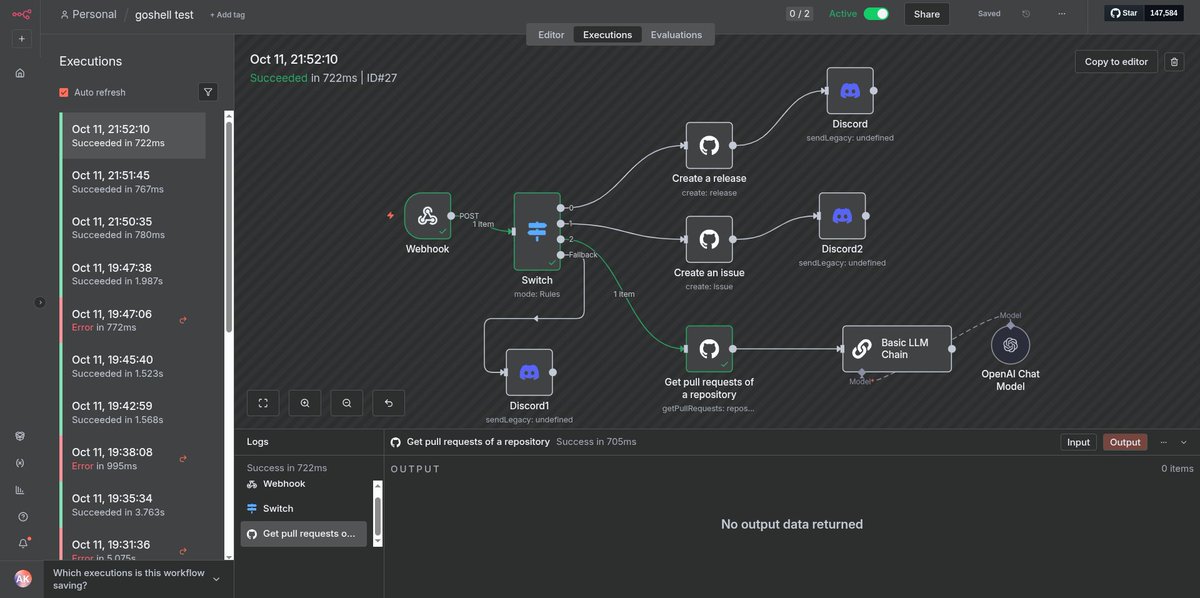Click the Get pull requests GitHub node
The width and height of the screenshot is (1200, 598).
point(709,349)
